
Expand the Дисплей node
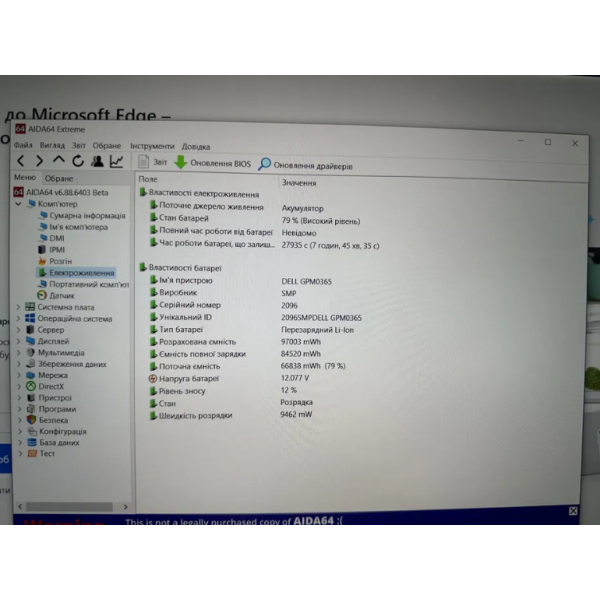(x=18, y=341)
